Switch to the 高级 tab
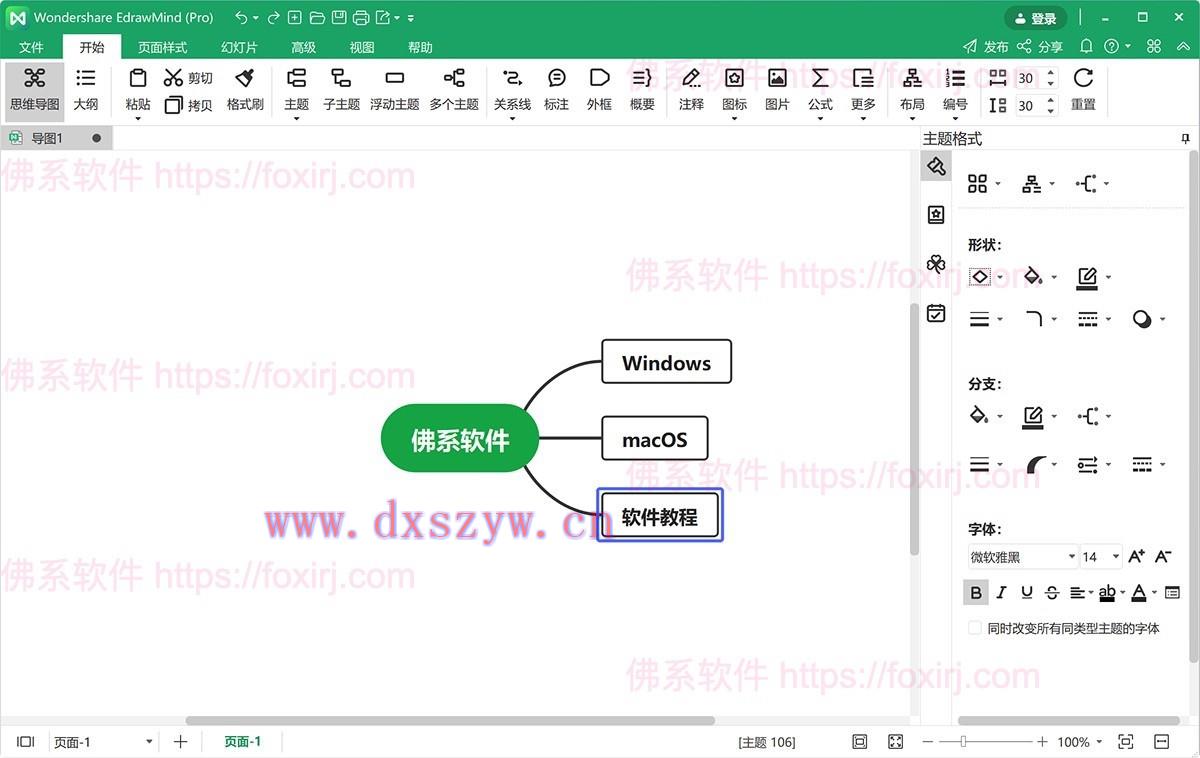Image resolution: width=1200 pixels, height=758 pixels. pyautogui.click(x=303, y=47)
